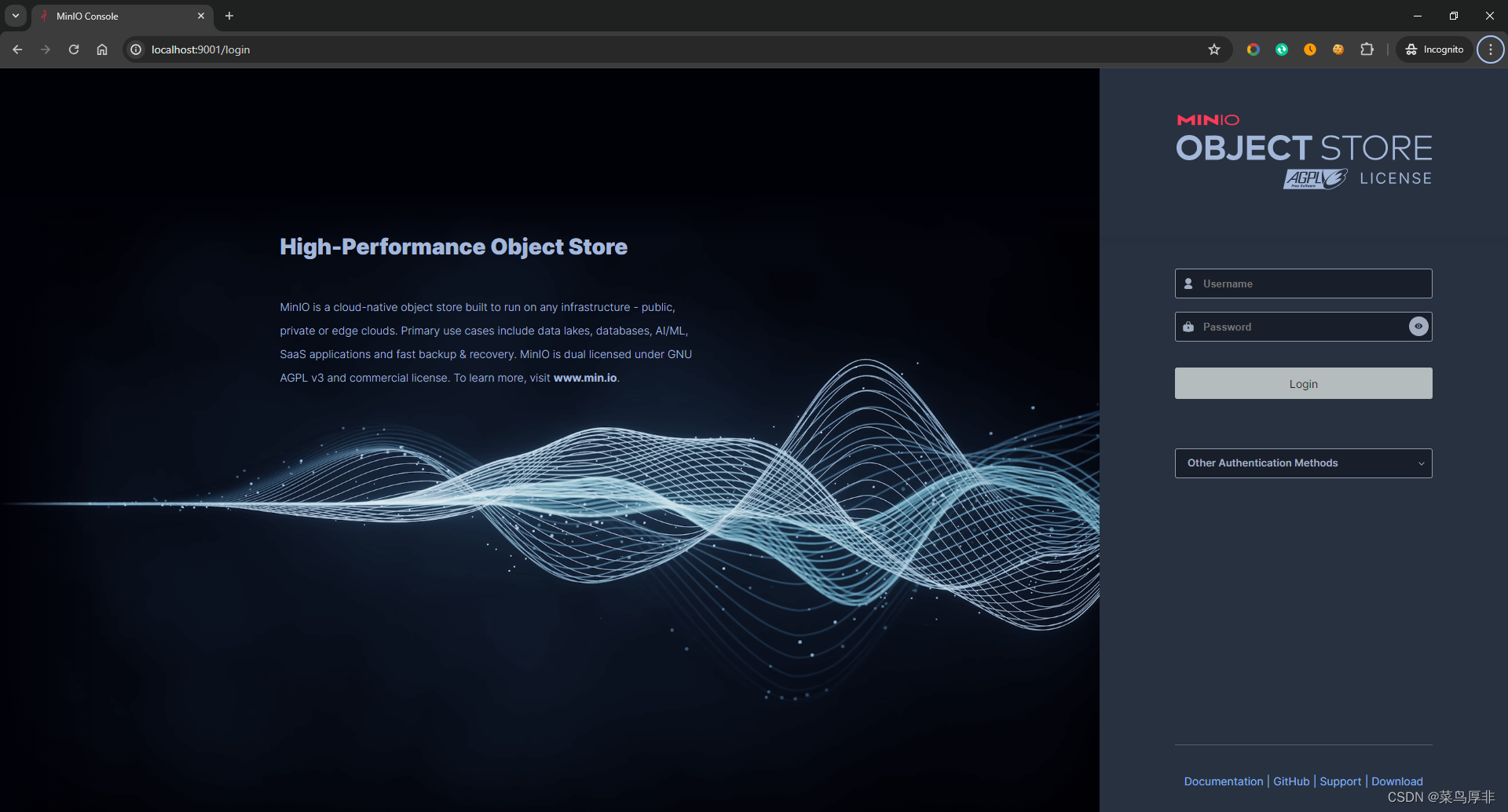
Task: Go back with browser back arrow
Action: point(17,49)
